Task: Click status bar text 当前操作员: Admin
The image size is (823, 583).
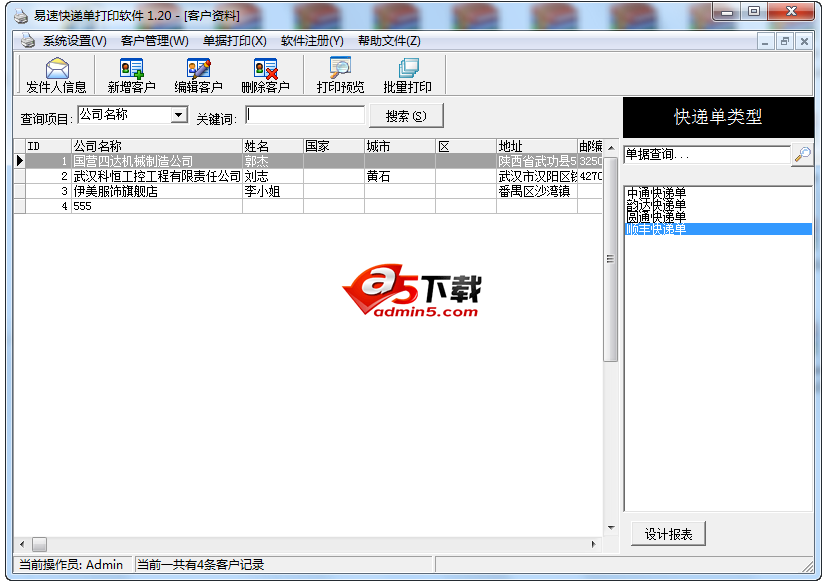Action: 71,565
